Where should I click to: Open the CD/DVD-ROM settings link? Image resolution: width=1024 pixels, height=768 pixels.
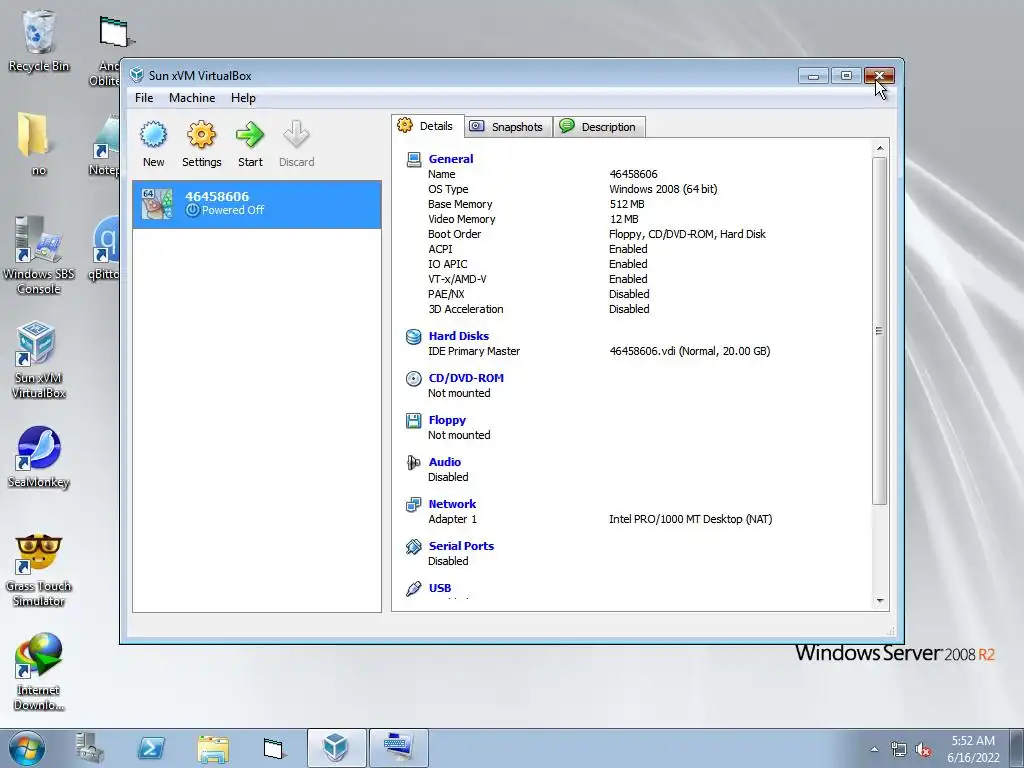(x=466, y=377)
